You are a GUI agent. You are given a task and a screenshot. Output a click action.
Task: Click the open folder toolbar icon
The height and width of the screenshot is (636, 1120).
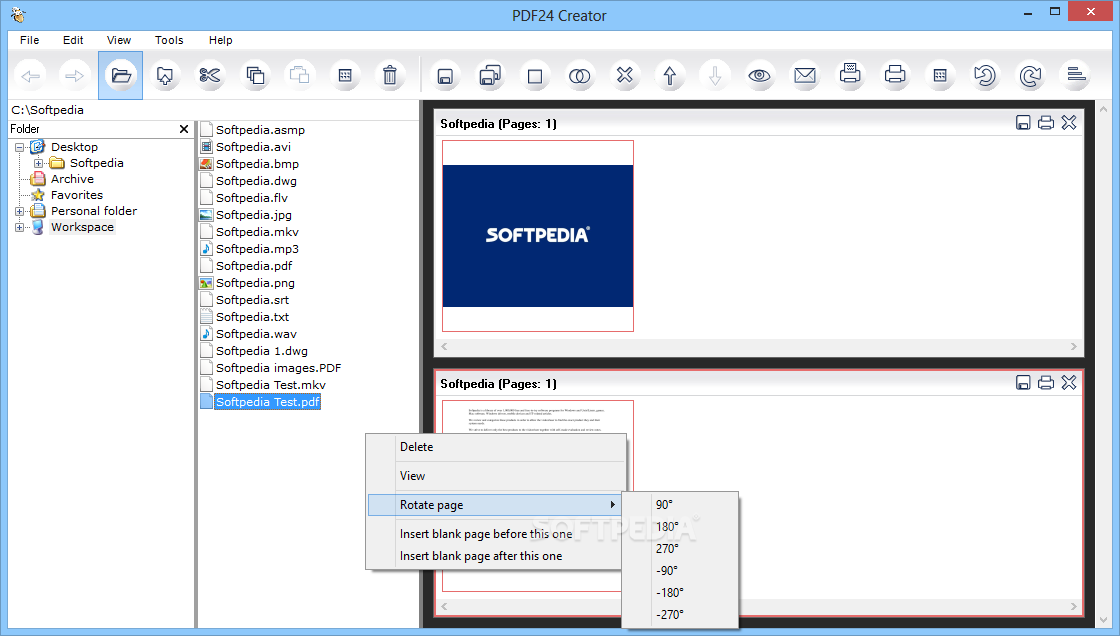[121, 76]
